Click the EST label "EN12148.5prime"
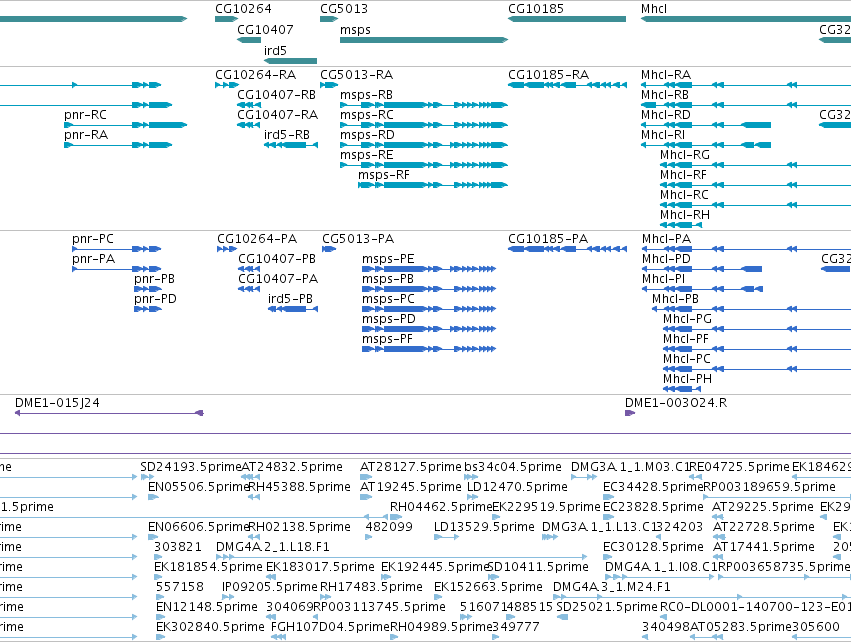The image size is (851, 642). pyautogui.click(x=207, y=607)
